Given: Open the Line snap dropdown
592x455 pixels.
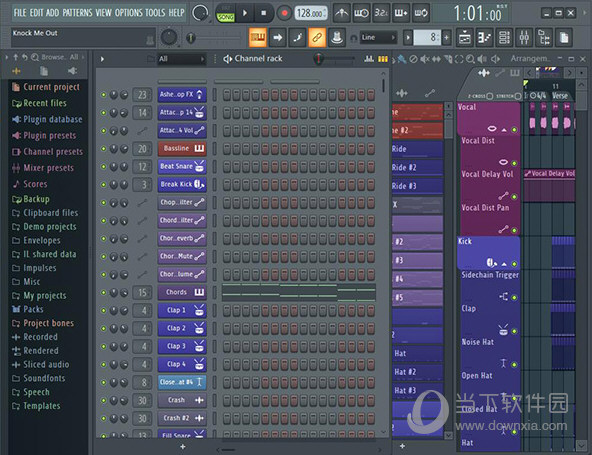Looking at the screenshot, I should tap(378, 37).
